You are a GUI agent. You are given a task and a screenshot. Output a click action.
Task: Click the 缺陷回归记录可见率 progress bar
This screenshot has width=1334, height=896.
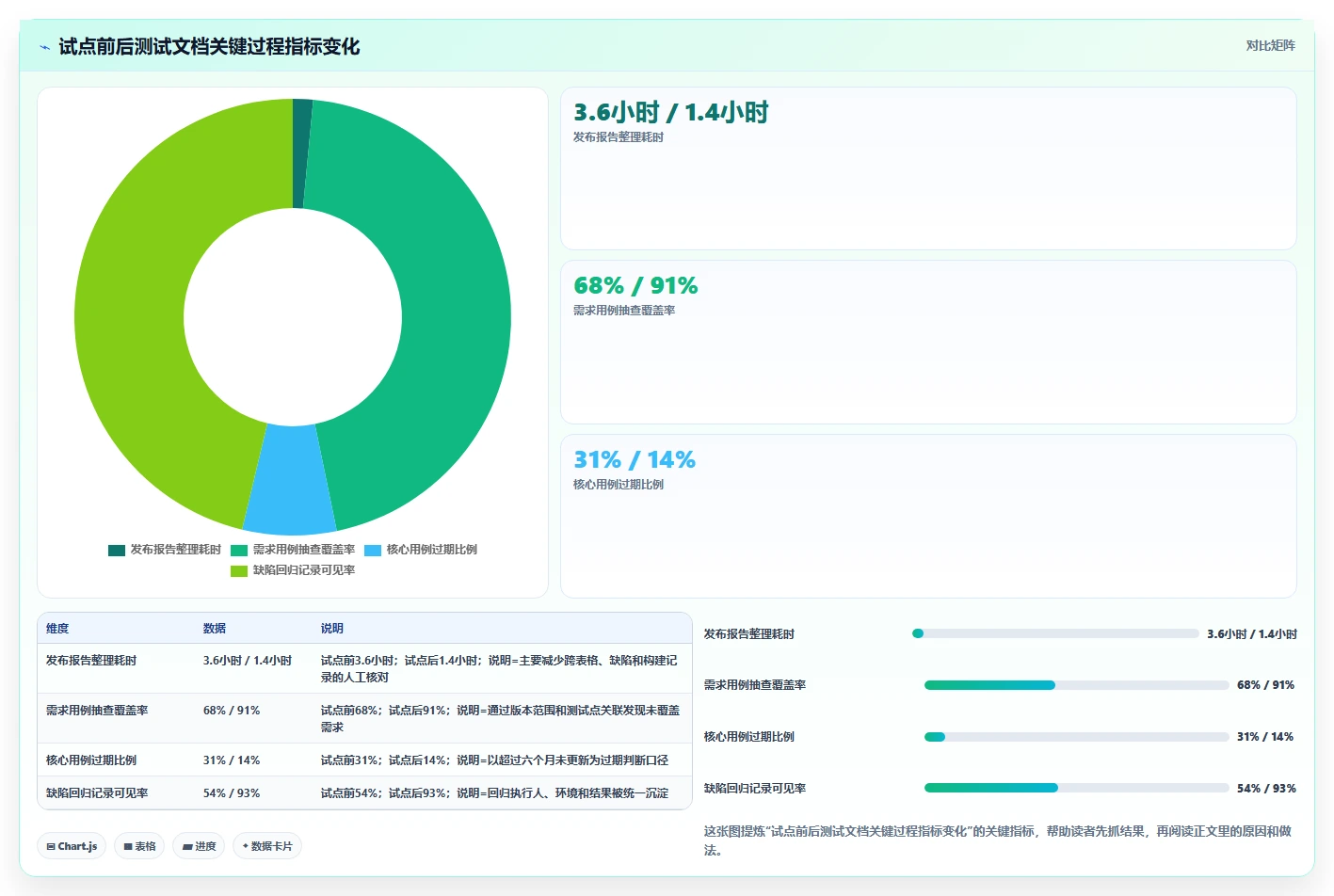coord(1077,788)
